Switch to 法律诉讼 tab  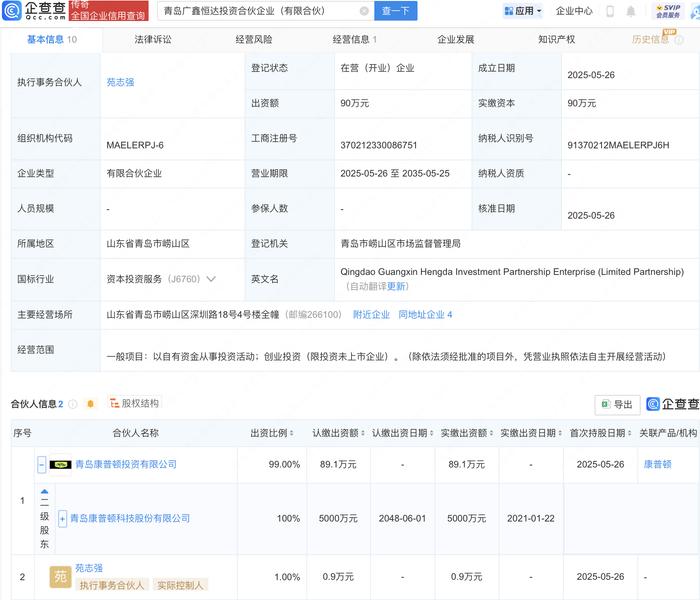point(153,39)
